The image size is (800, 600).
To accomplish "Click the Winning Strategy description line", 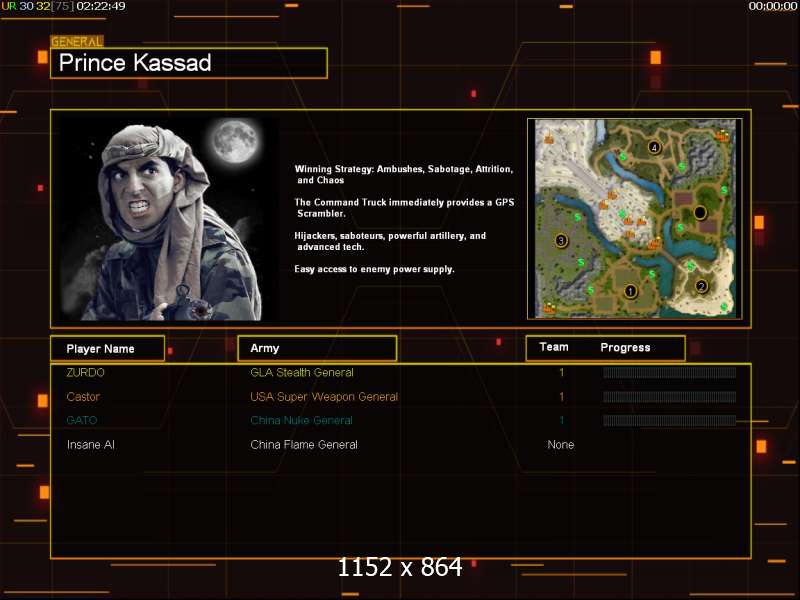I will pyautogui.click(x=404, y=174).
